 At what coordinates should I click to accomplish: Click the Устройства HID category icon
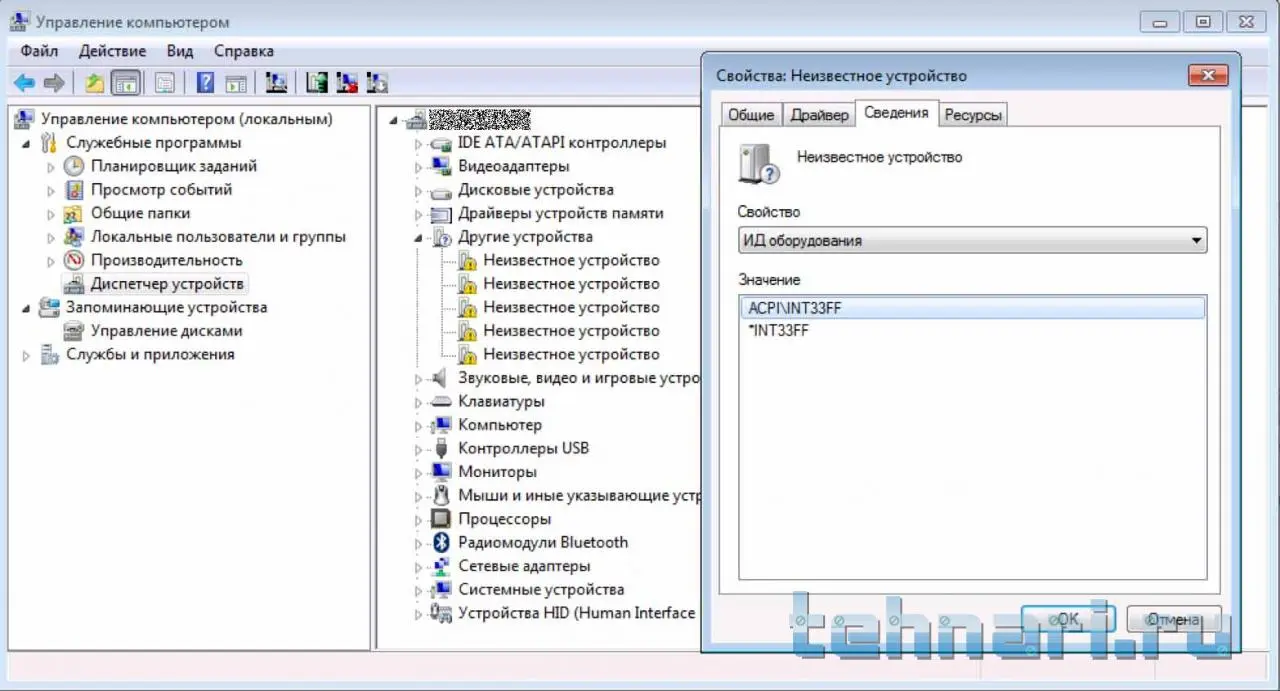pyautogui.click(x=441, y=613)
